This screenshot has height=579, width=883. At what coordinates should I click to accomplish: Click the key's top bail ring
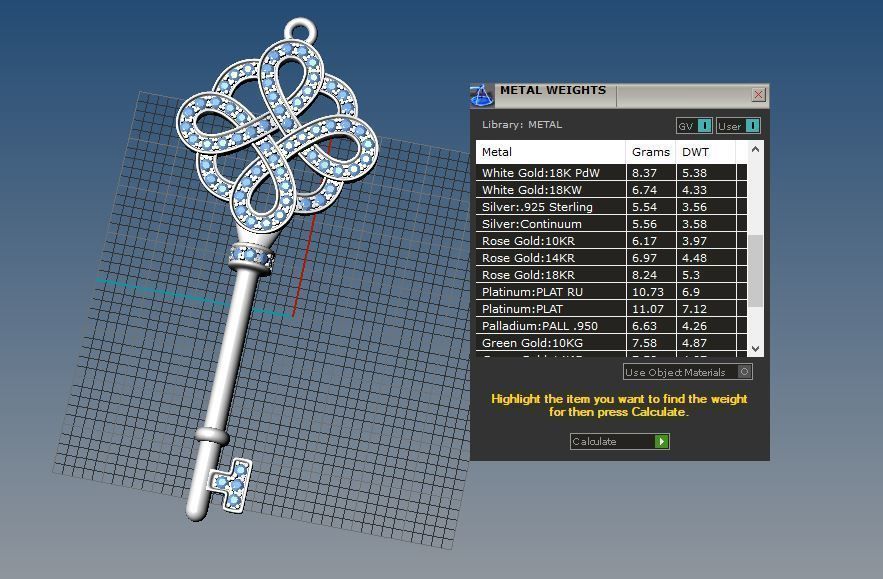(x=301, y=31)
